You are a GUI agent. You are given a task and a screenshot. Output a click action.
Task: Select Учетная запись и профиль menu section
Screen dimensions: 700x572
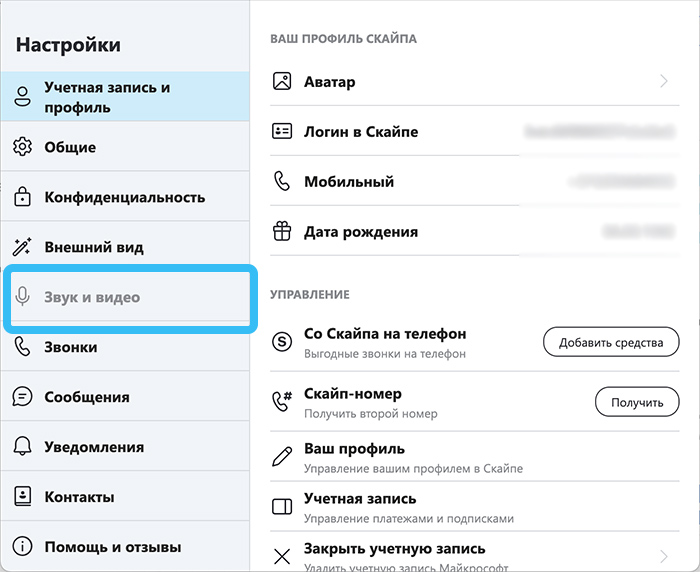[x=125, y=96]
